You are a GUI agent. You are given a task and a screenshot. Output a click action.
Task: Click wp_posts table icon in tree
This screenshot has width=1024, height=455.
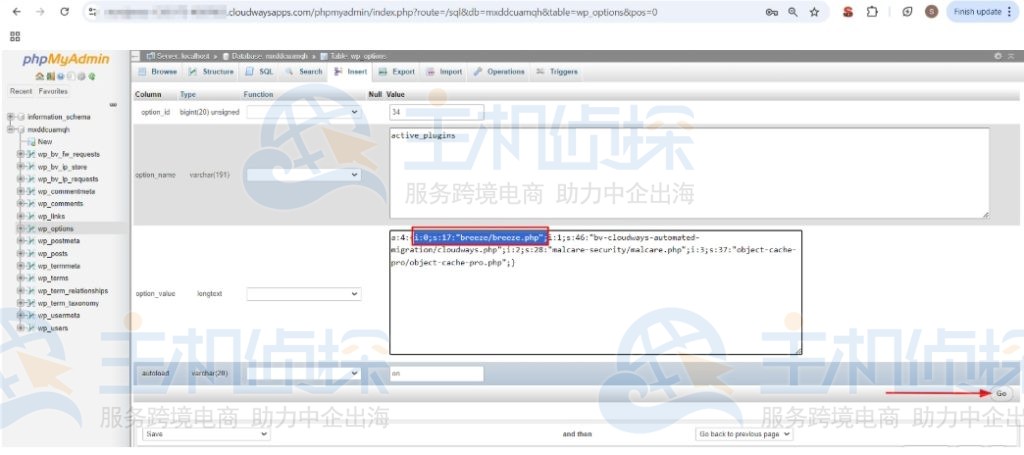[31, 254]
